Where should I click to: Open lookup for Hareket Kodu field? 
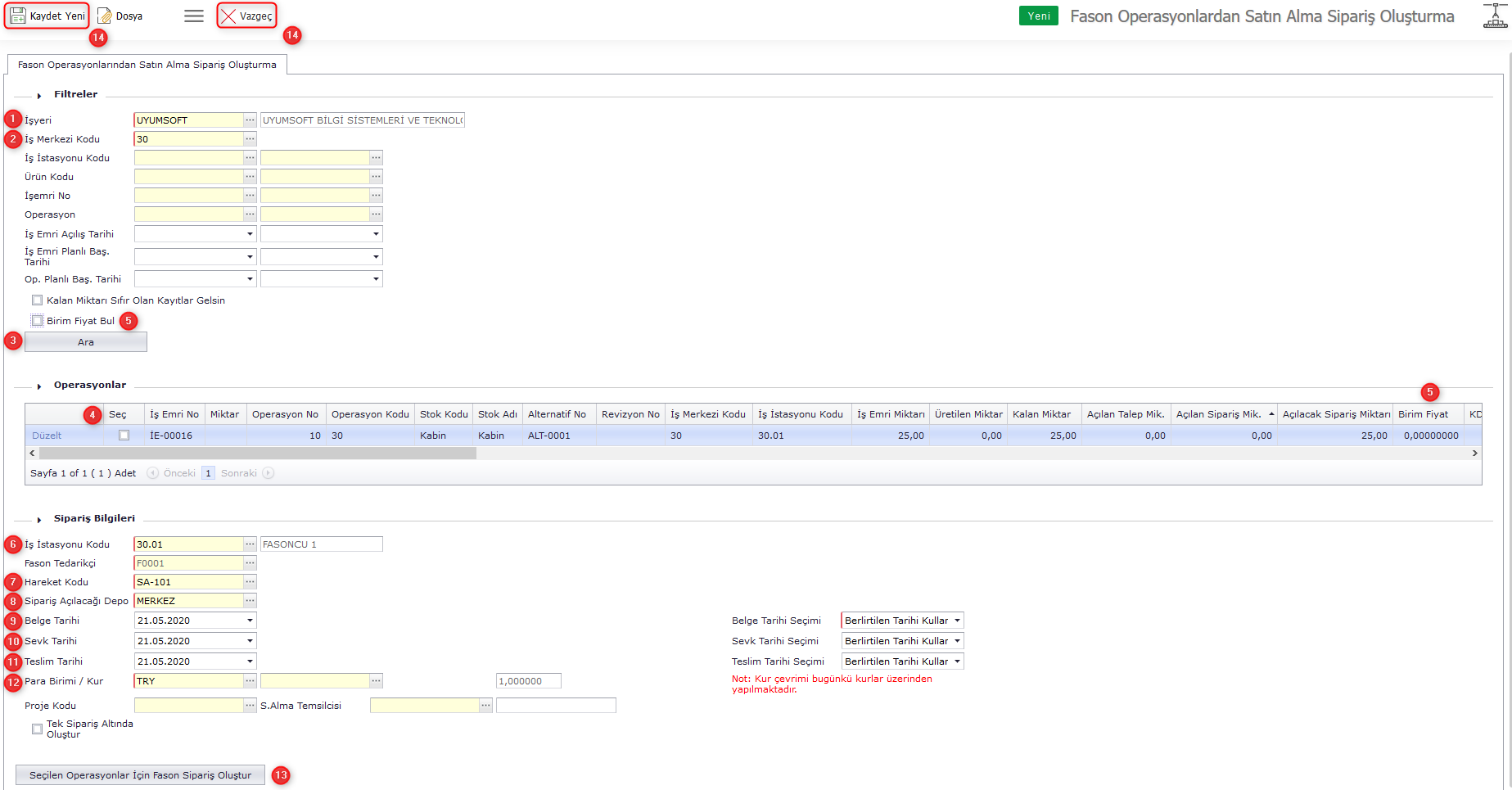click(x=250, y=582)
